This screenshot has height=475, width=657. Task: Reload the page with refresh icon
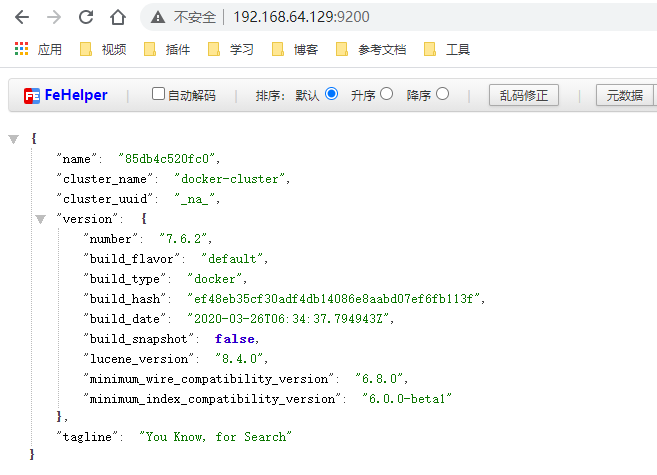pos(86,17)
